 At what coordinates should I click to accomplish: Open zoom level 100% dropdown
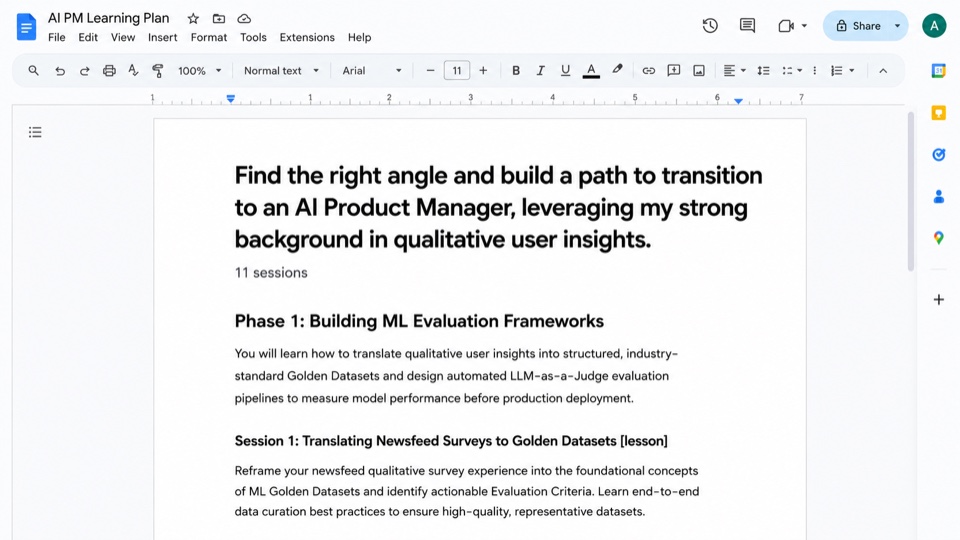(x=200, y=70)
